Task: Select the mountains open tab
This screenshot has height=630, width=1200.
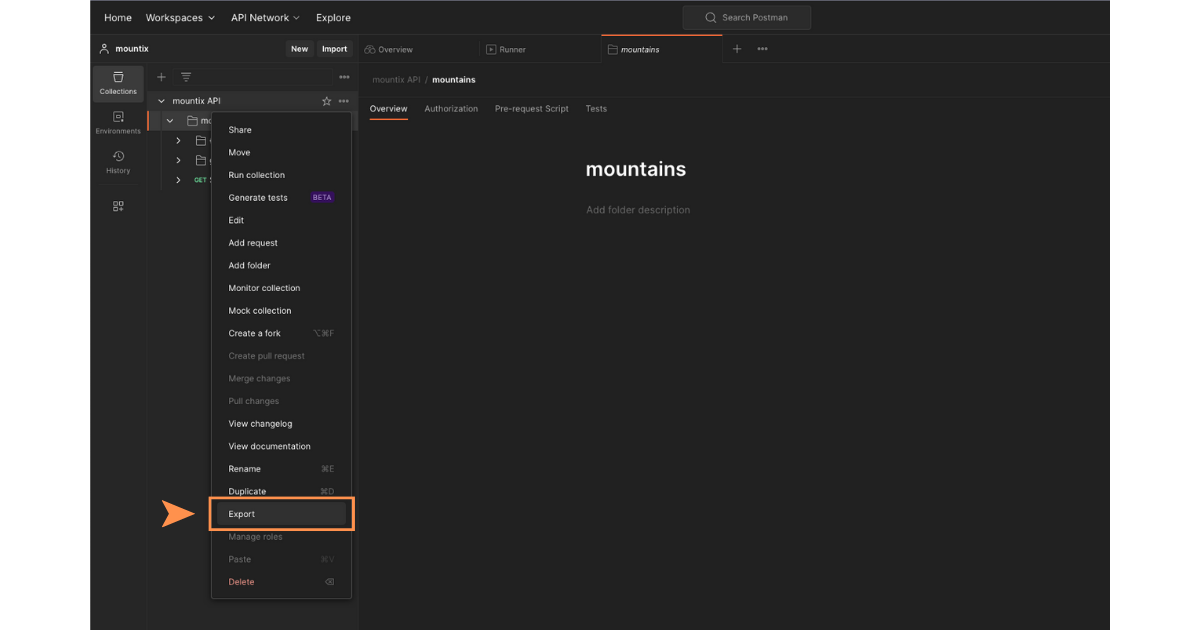Action: [x=661, y=49]
